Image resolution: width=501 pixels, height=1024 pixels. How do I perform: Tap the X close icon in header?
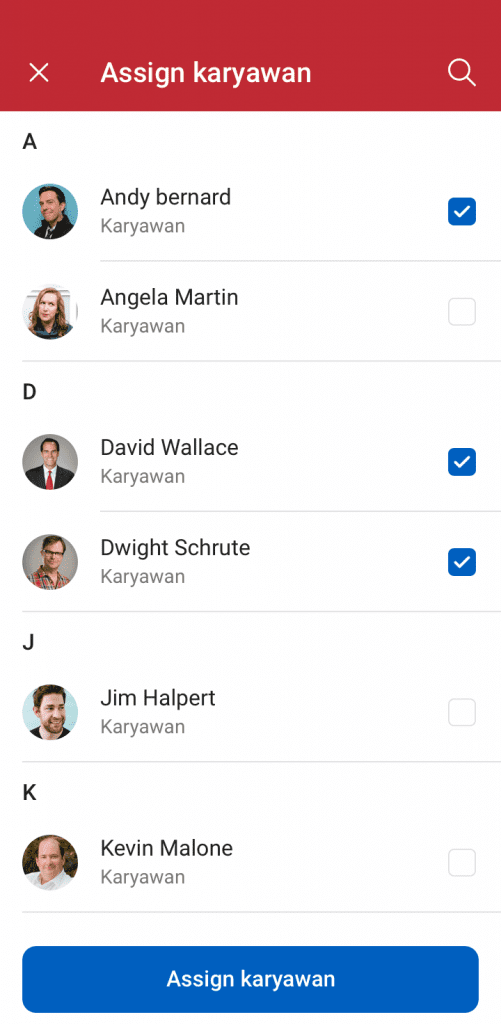(39, 72)
